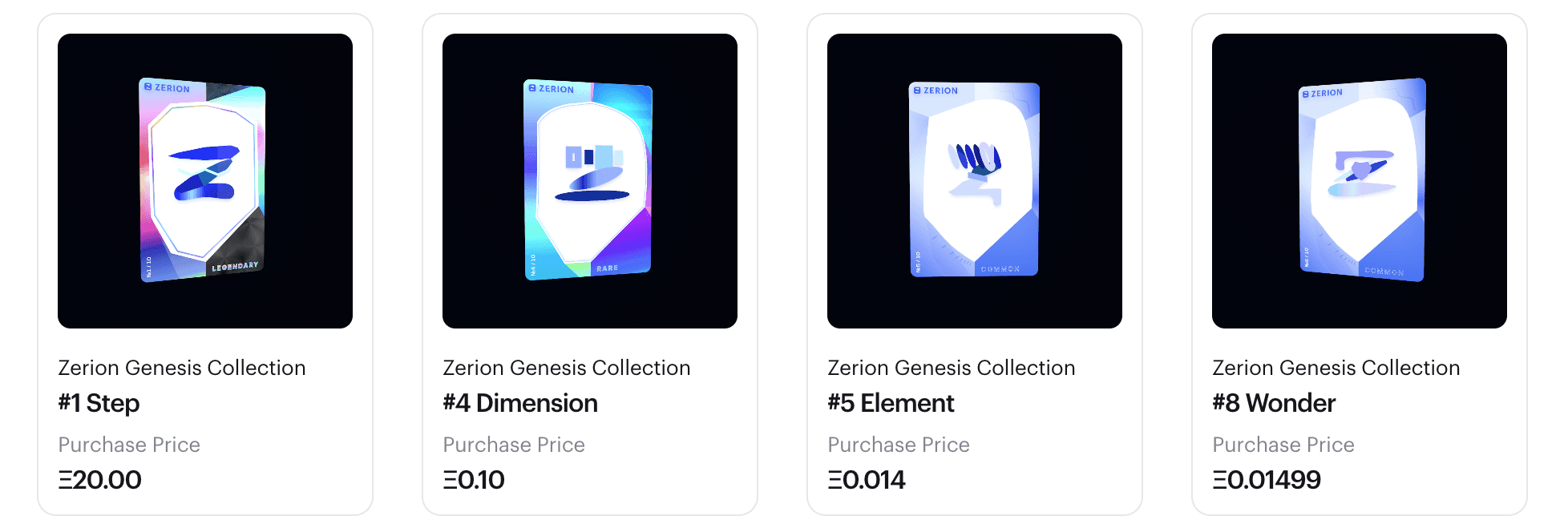Click the Ξ20.00 purchase price
This screenshot has width=1568, height=532.
click(99, 480)
